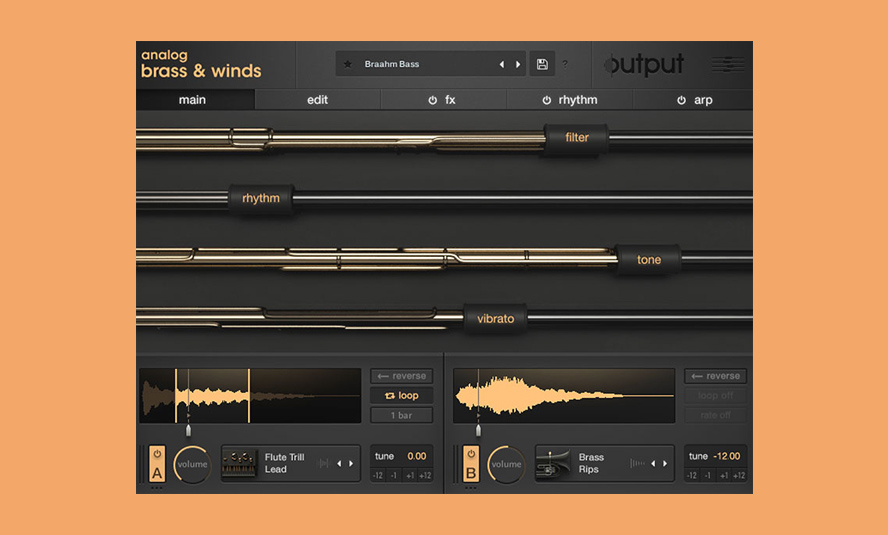Open the 1 bar rate selector

(x=402, y=415)
